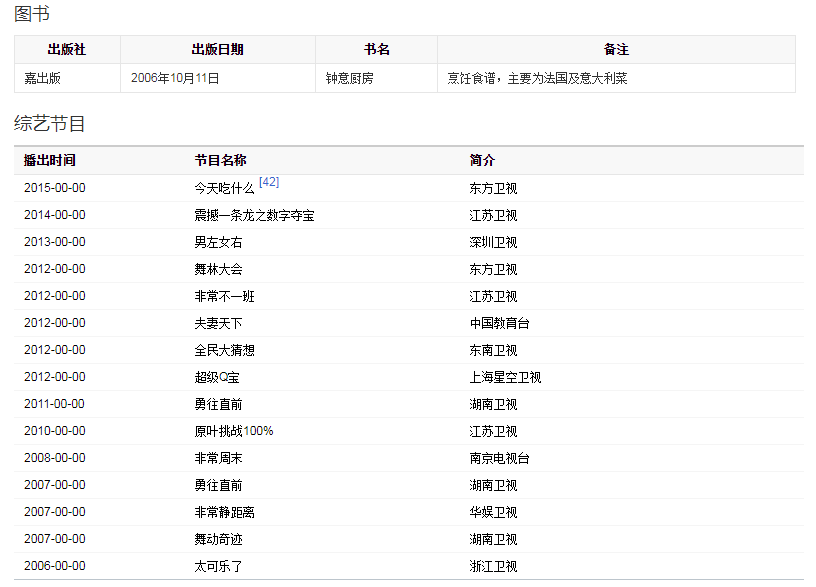Click the 简介 column header
Image resolution: width=816 pixels, height=587 pixels.
coord(482,160)
